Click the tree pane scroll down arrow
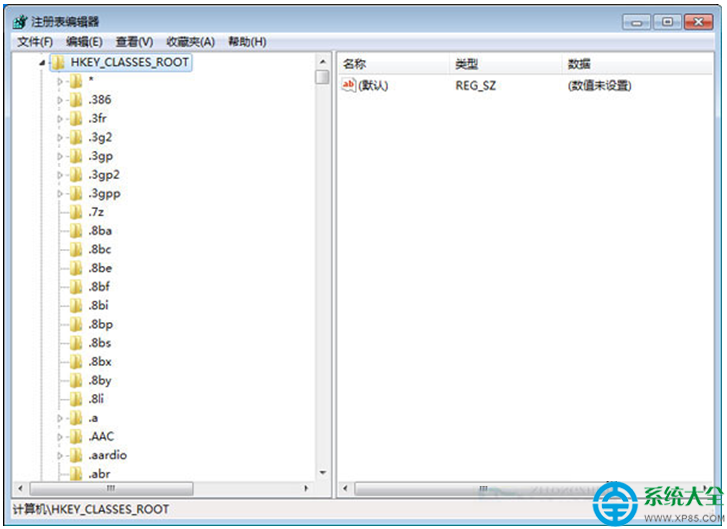This screenshot has width=727, height=529. (x=323, y=473)
